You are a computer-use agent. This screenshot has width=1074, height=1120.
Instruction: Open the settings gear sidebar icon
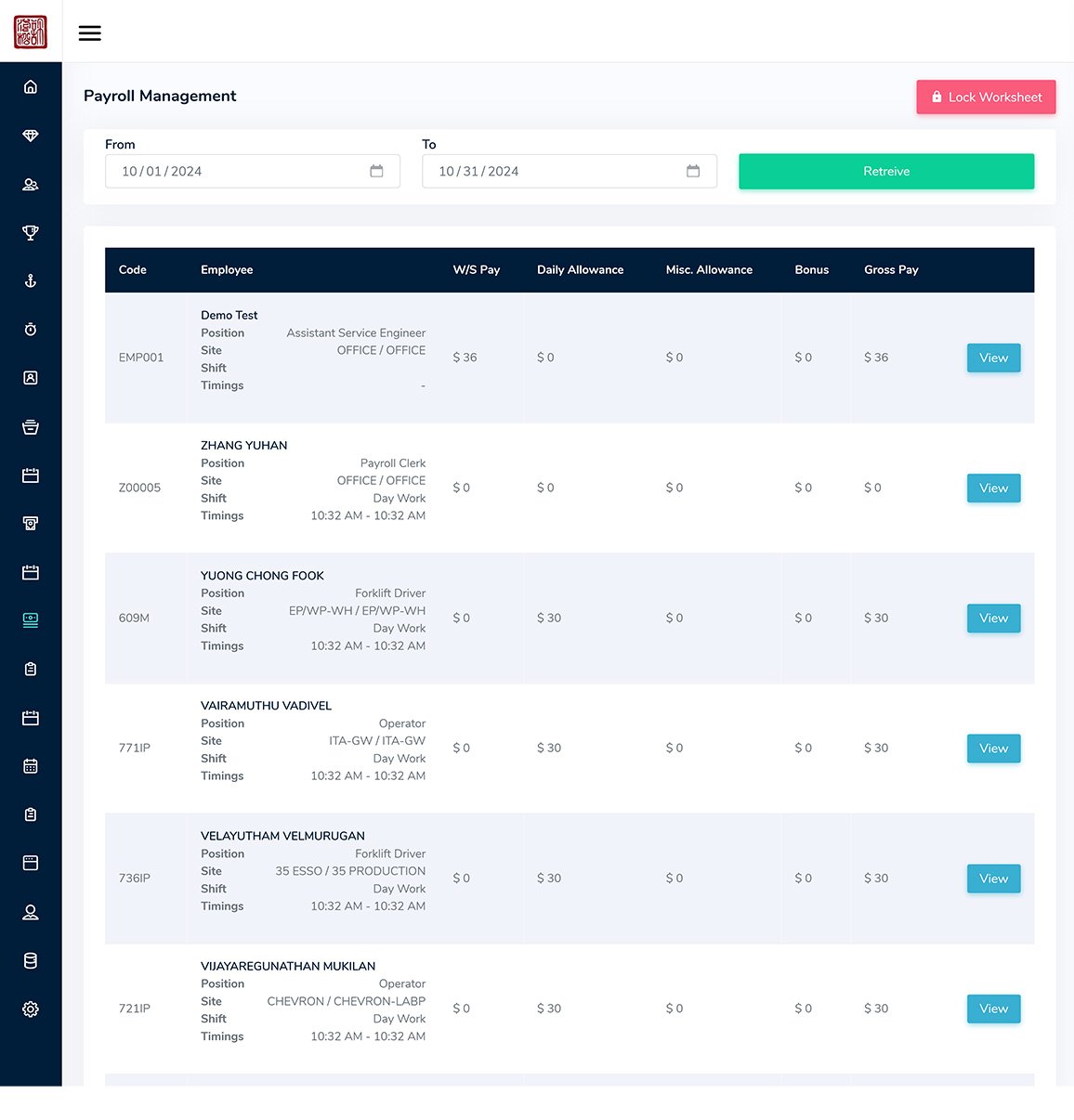click(31, 1009)
